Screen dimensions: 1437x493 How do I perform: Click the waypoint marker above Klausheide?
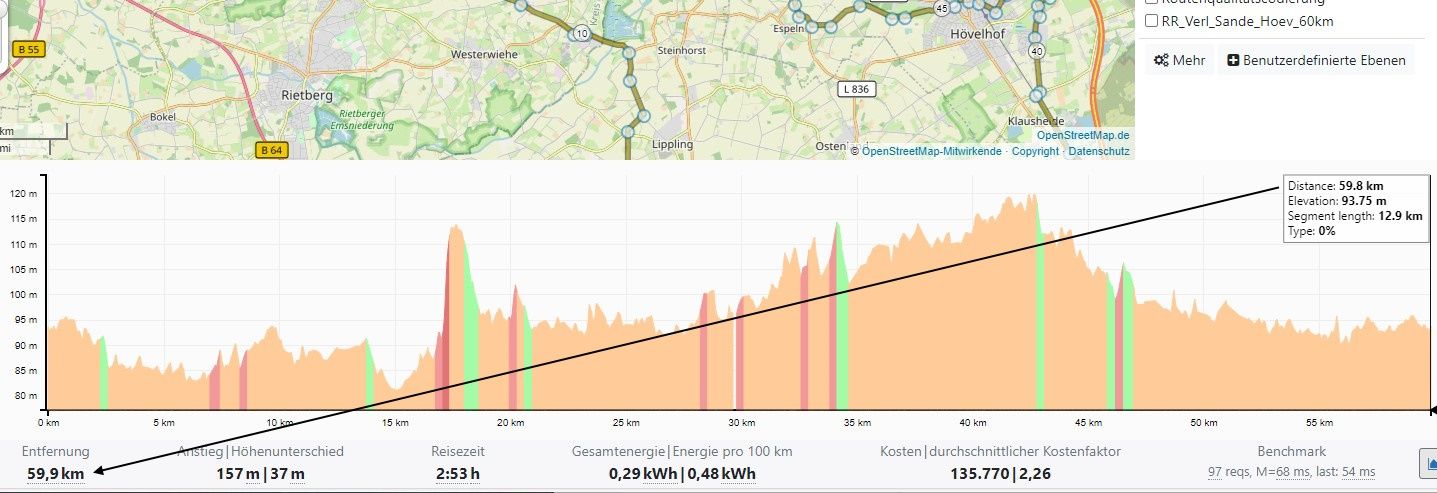1036,96
